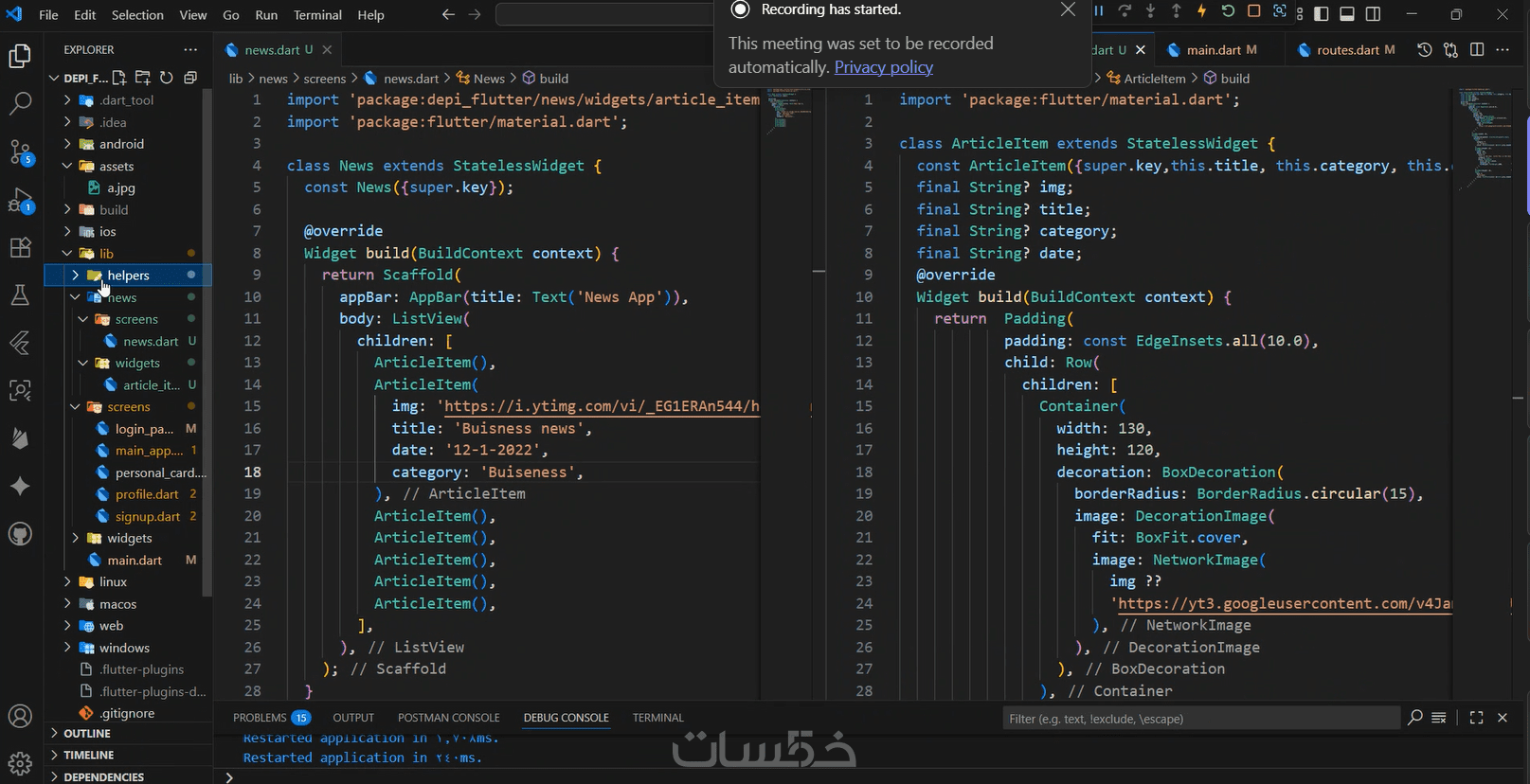This screenshot has width=1530, height=784.
Task: Go forward in navigation history
Action: click(x=475, y=14)
